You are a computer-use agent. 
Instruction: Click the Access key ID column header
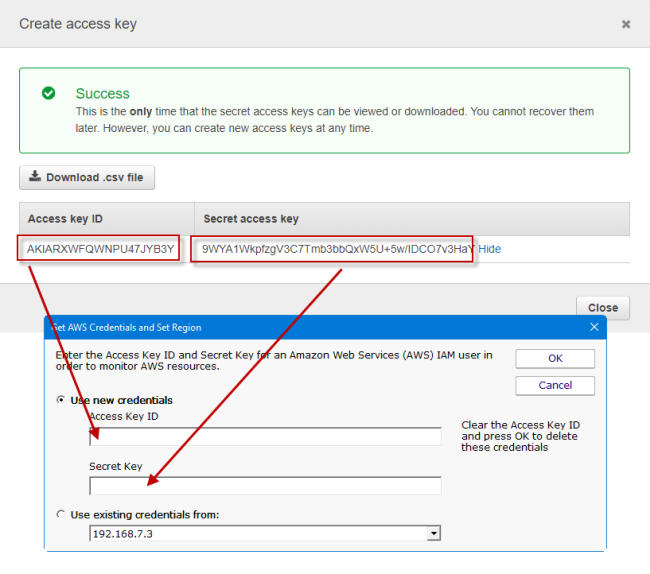(65, 219)
